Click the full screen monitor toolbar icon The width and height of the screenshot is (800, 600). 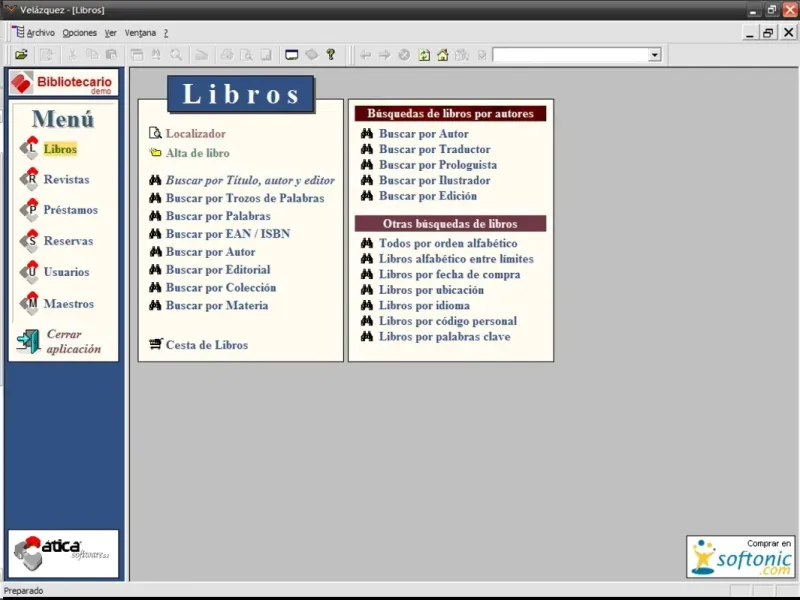(291, 55)
